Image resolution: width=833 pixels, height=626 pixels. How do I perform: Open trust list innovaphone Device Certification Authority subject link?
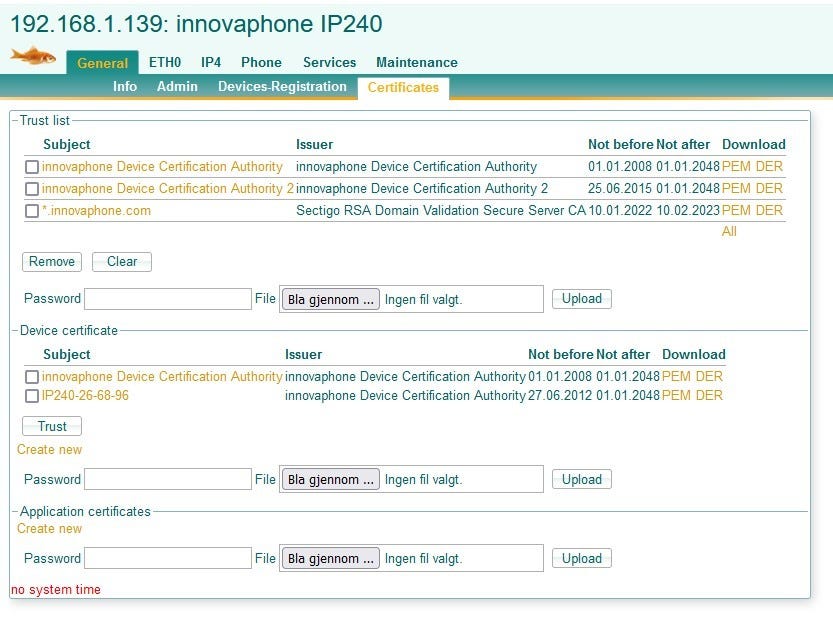(162, 166)
